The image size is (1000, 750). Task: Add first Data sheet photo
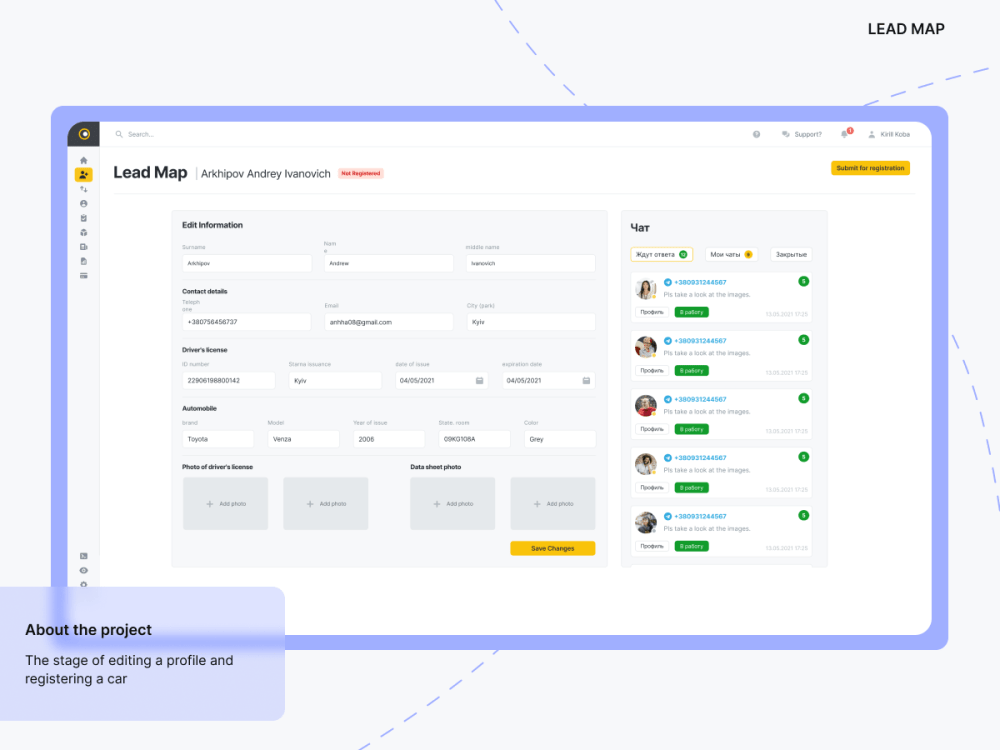point(453,504)
